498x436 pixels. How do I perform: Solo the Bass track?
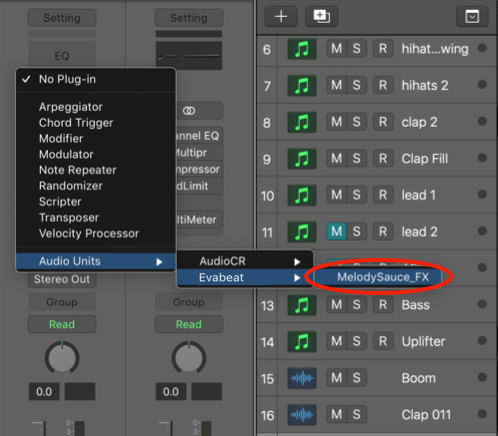point(356,304)
